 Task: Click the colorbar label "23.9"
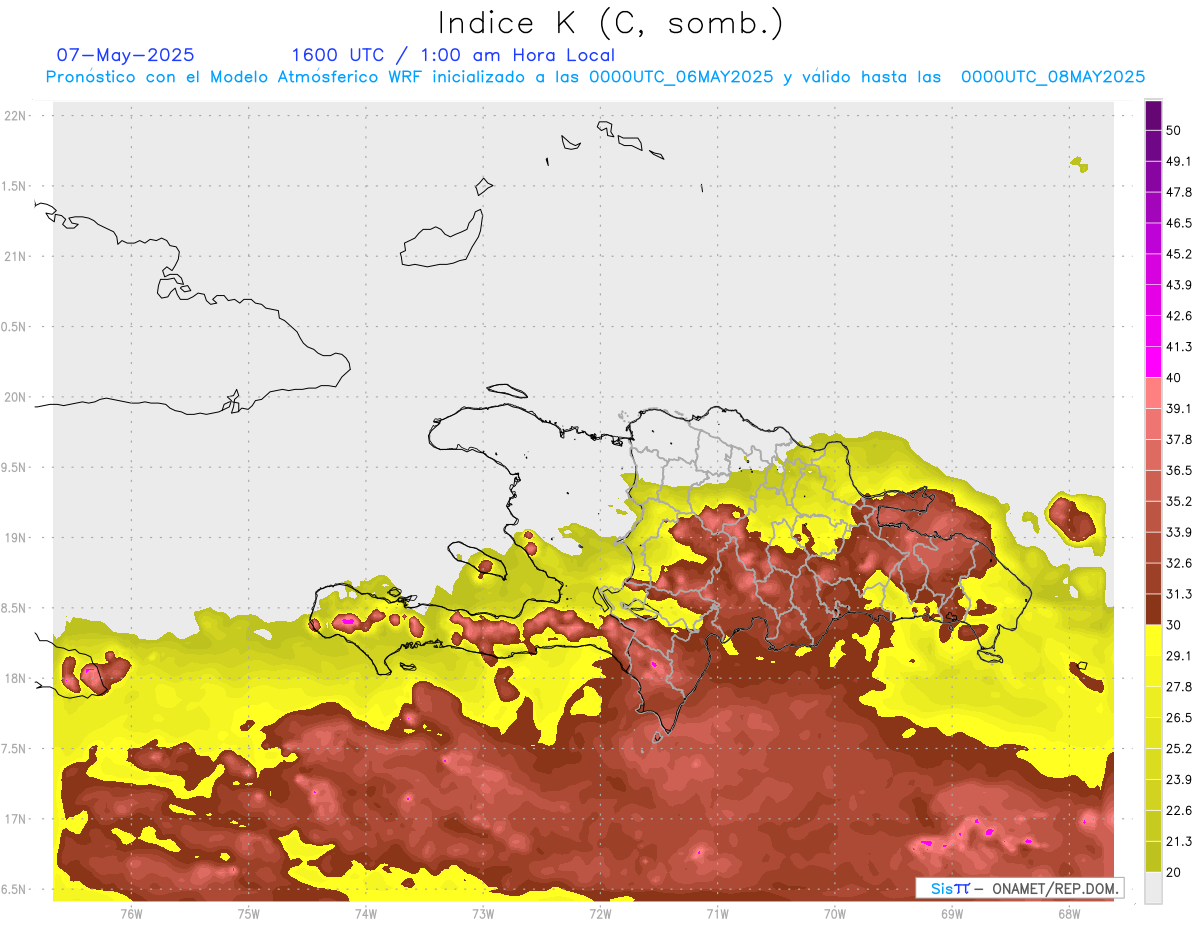(1179, 779)
